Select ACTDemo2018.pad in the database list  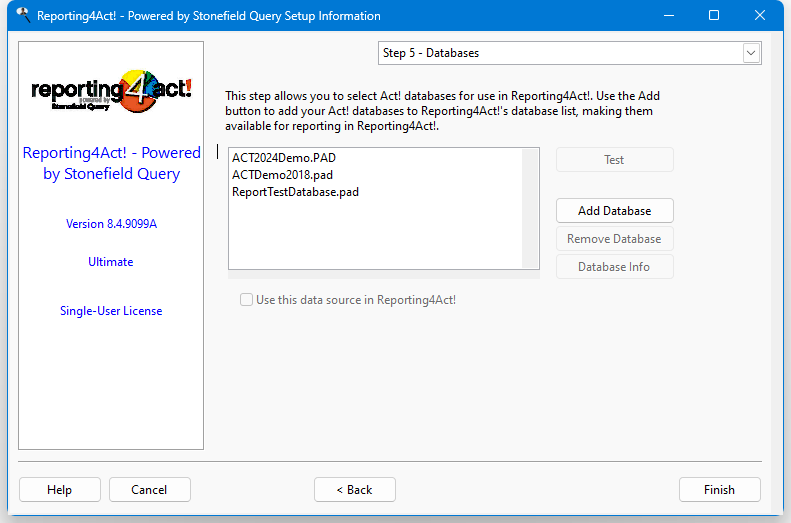282,175
